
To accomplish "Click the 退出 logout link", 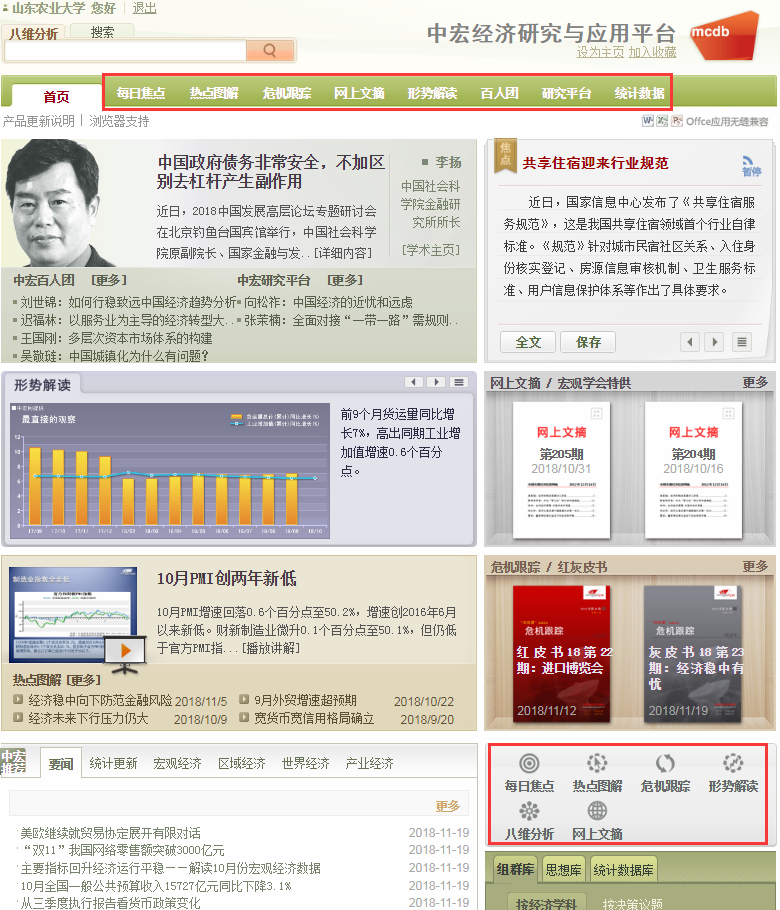I will (144, 8).
